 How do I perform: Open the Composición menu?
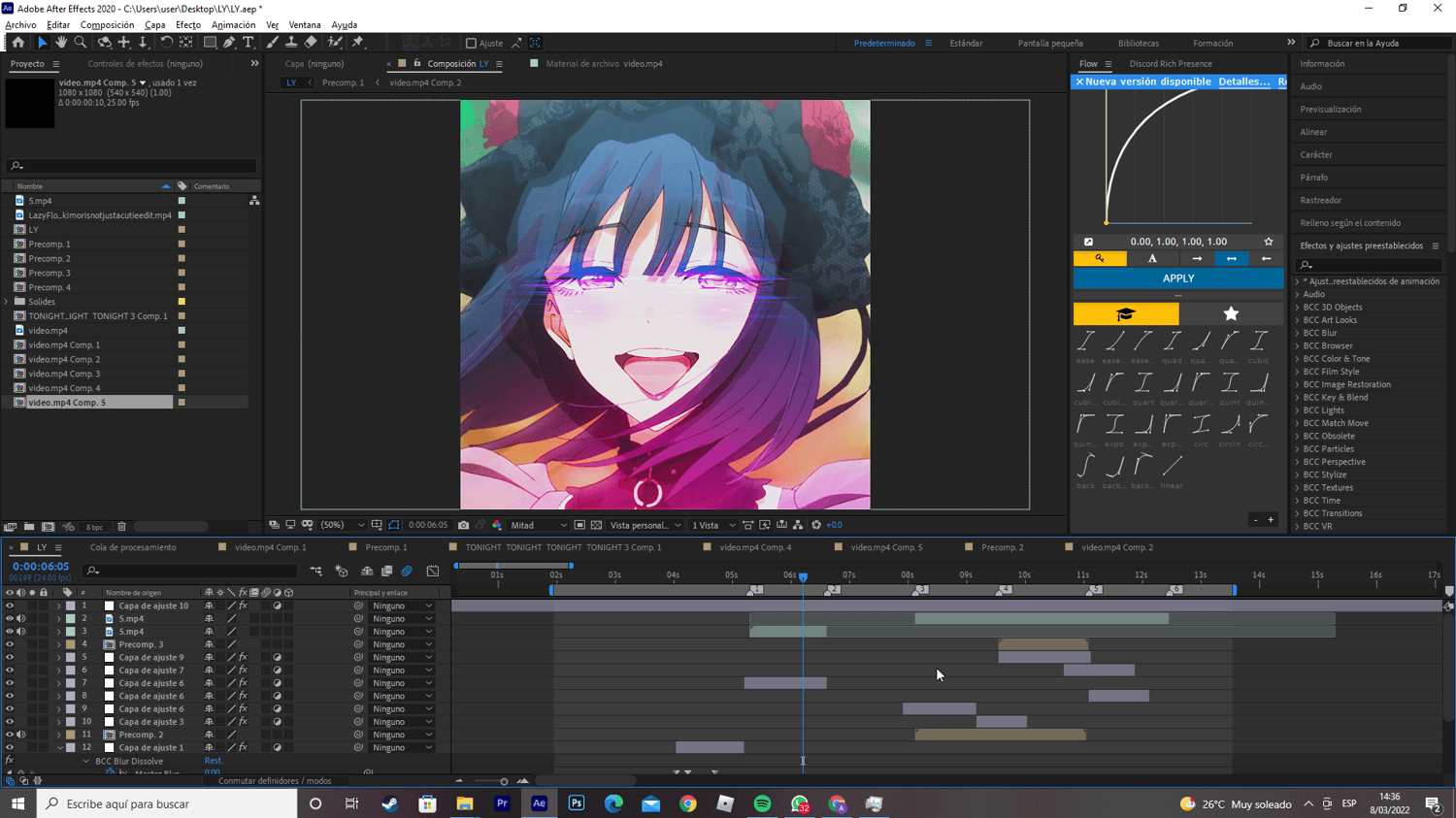[107, 25]
